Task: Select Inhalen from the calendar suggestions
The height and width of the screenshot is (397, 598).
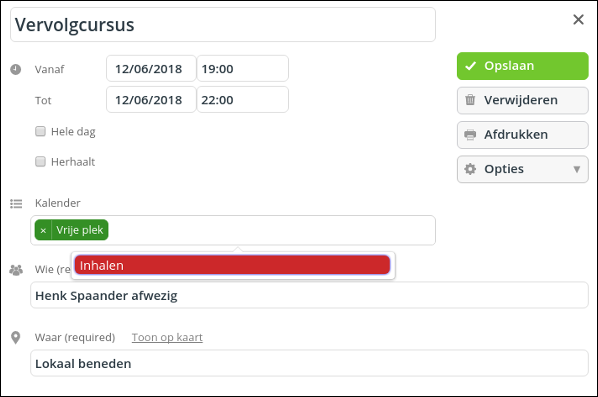Action: pyautogui.click(x=232, y=265)
